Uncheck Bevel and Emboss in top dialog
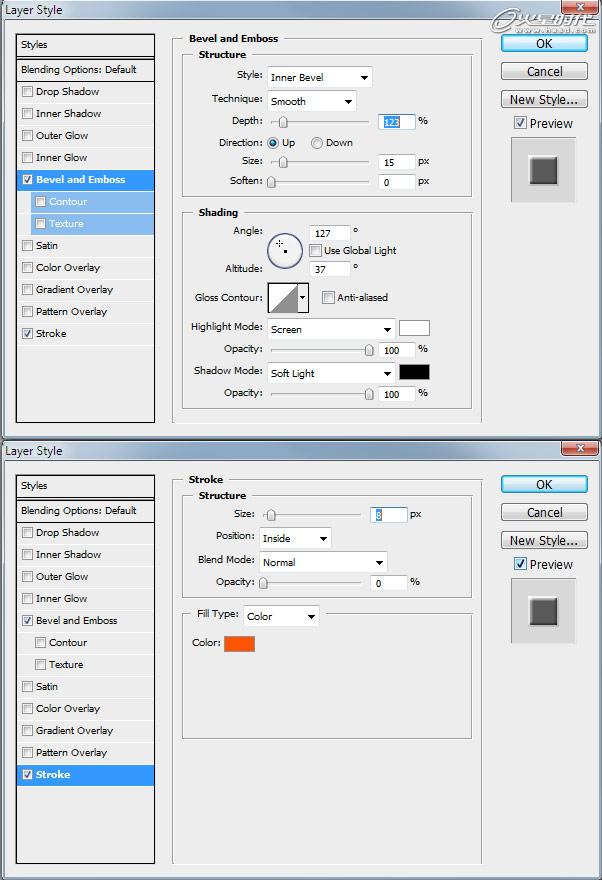Screen dimensions: 602x880 click(x=27, y=180)
